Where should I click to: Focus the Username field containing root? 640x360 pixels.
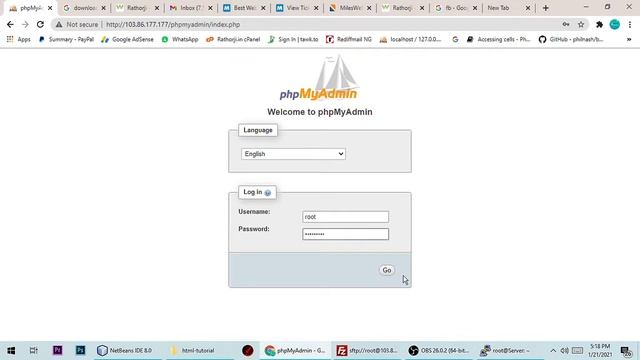345,217
